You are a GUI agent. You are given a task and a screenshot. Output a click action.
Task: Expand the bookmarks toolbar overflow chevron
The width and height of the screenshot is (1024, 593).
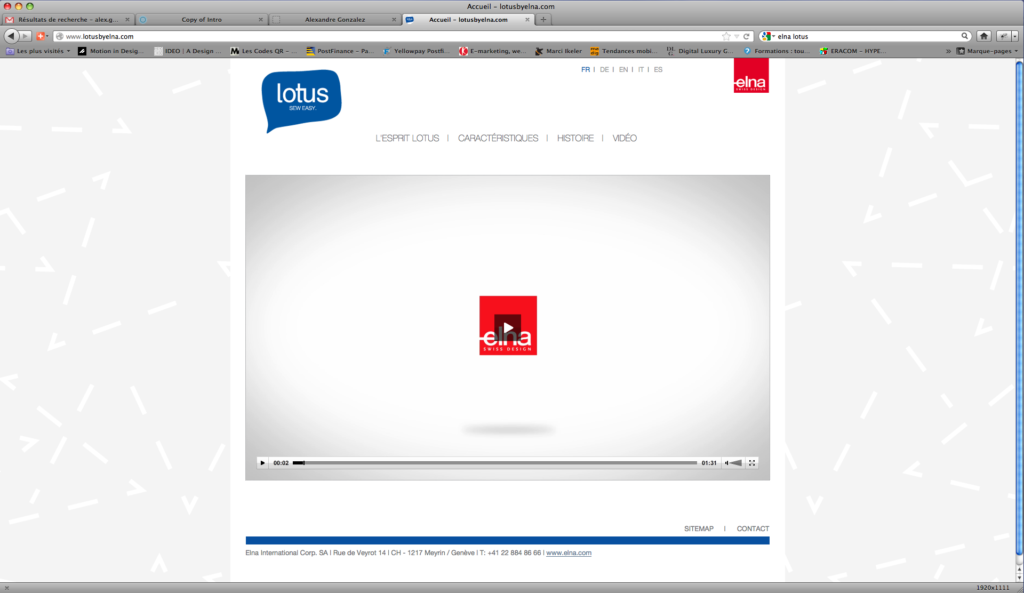[947, 51]
